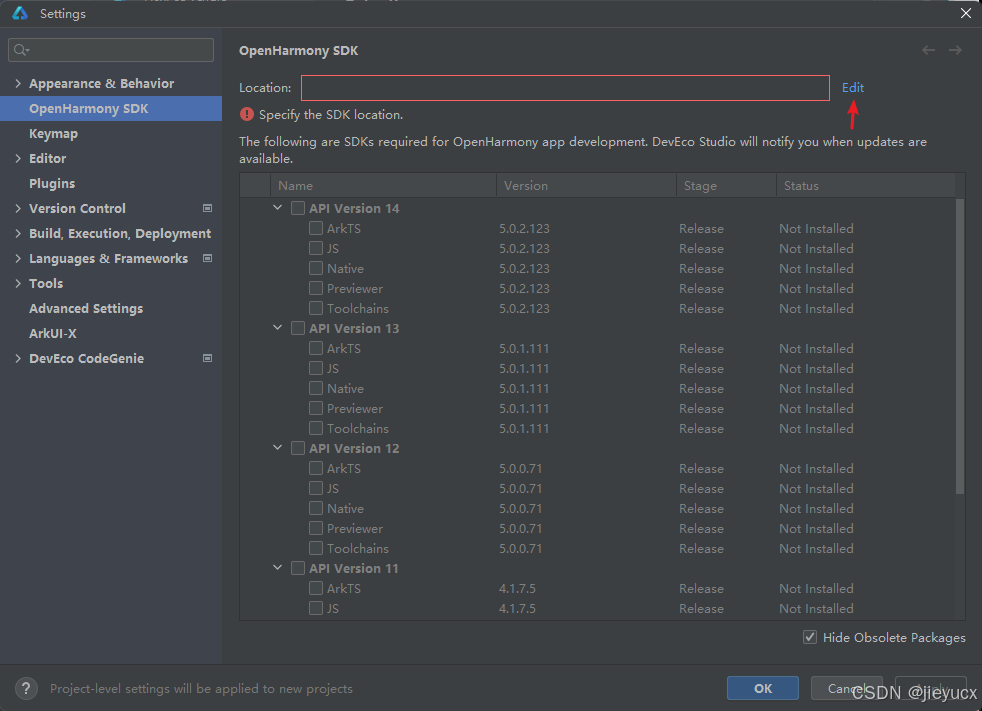Check ArkTS 4.1.7.5 checkbox

(x=316, y=588)
